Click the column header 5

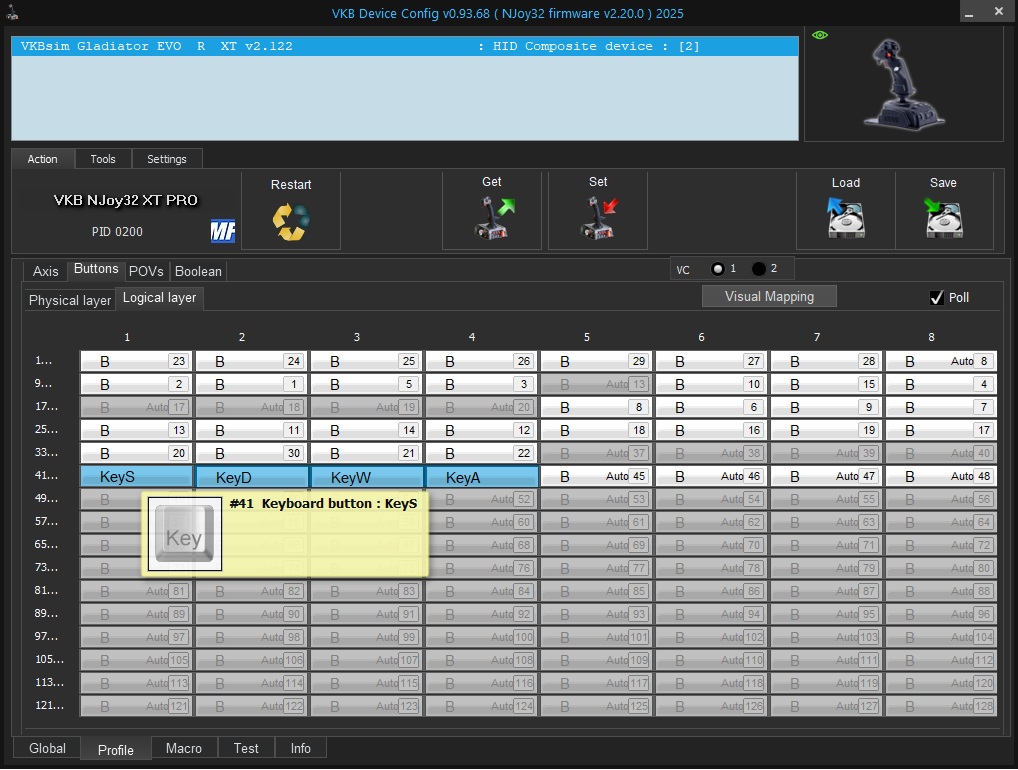coord(586,337)
